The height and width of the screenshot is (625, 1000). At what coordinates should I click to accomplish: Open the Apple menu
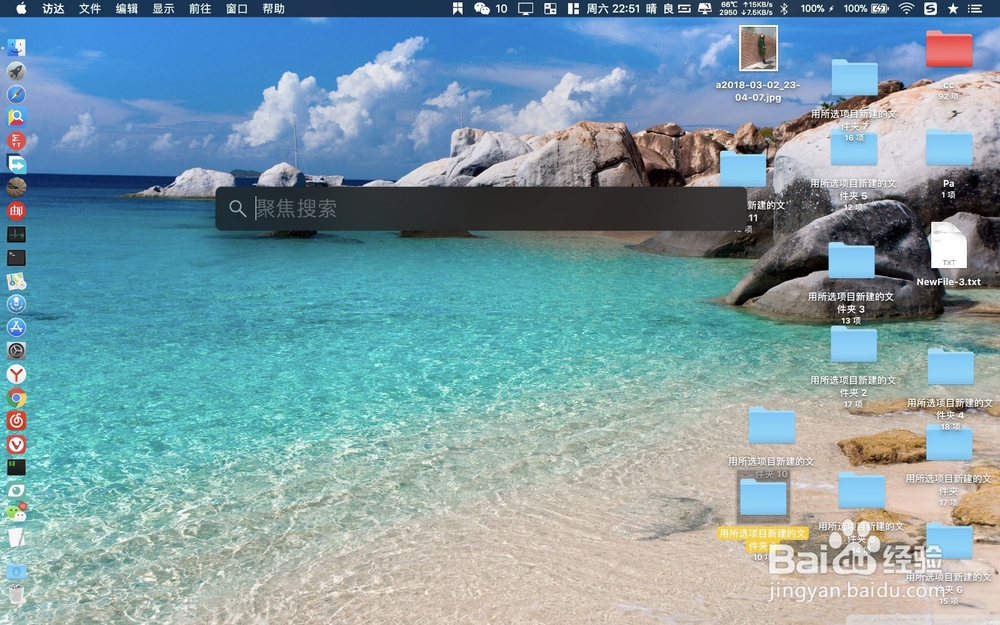click(21, 8)
